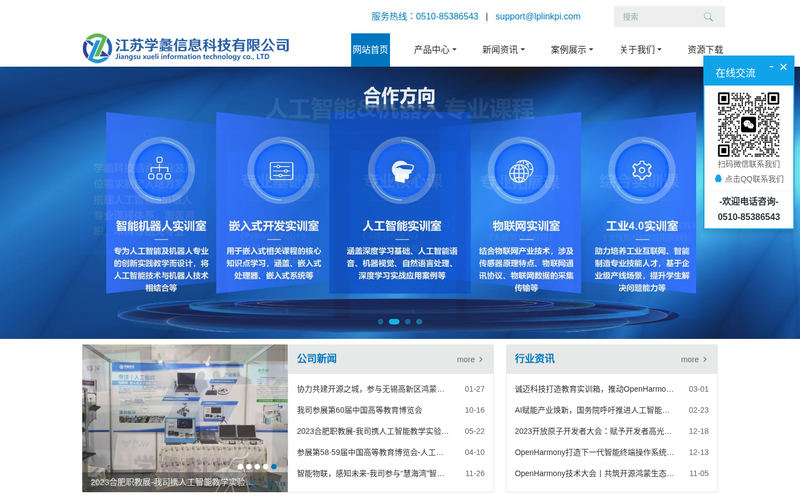The height and width of the screenshot is (500, 800).
Task: Select the Industry 4.0 lab gear icon
Action: click(x=642, y=170)
